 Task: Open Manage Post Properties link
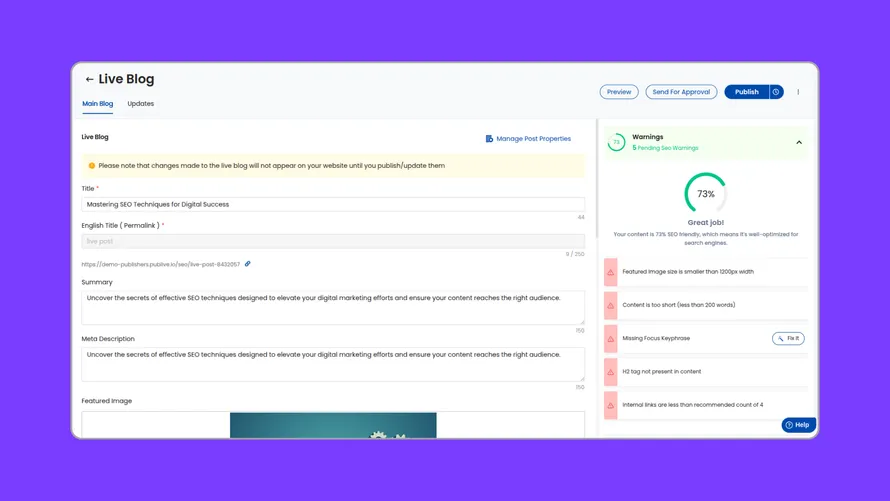[528, 139]
